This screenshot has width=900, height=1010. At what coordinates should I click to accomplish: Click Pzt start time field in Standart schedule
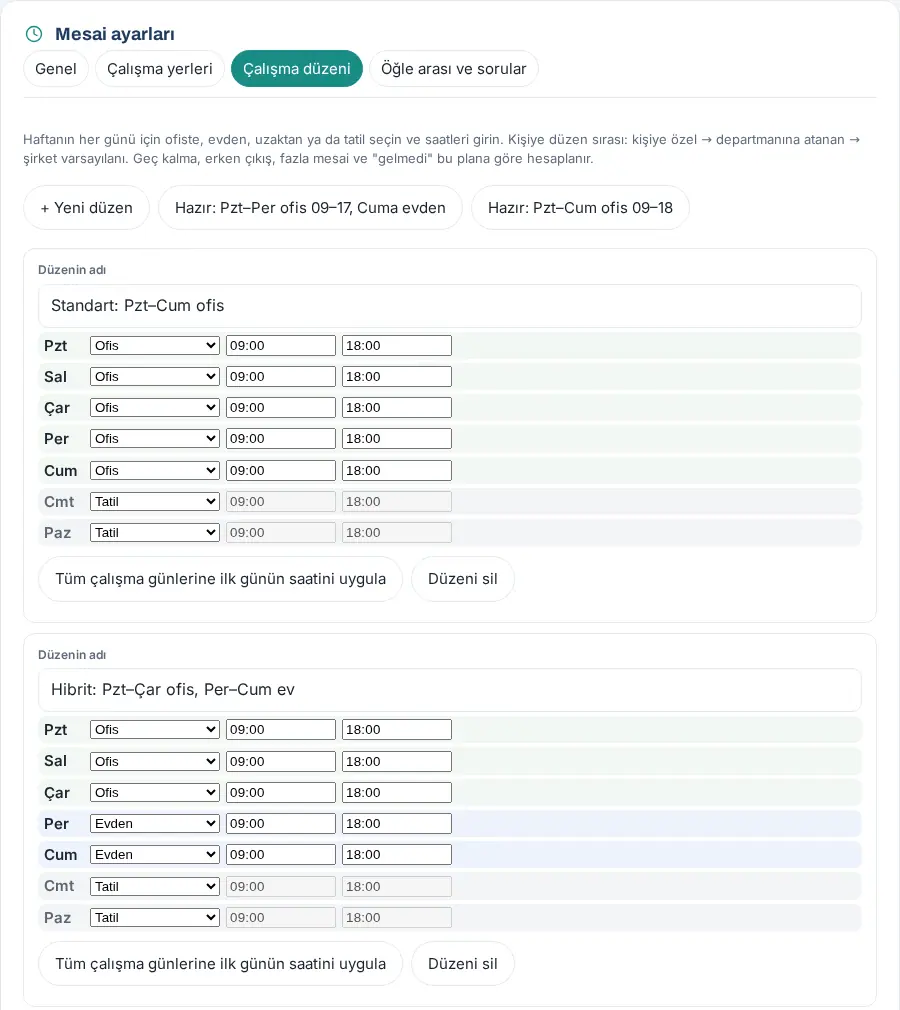click(281, 345)
